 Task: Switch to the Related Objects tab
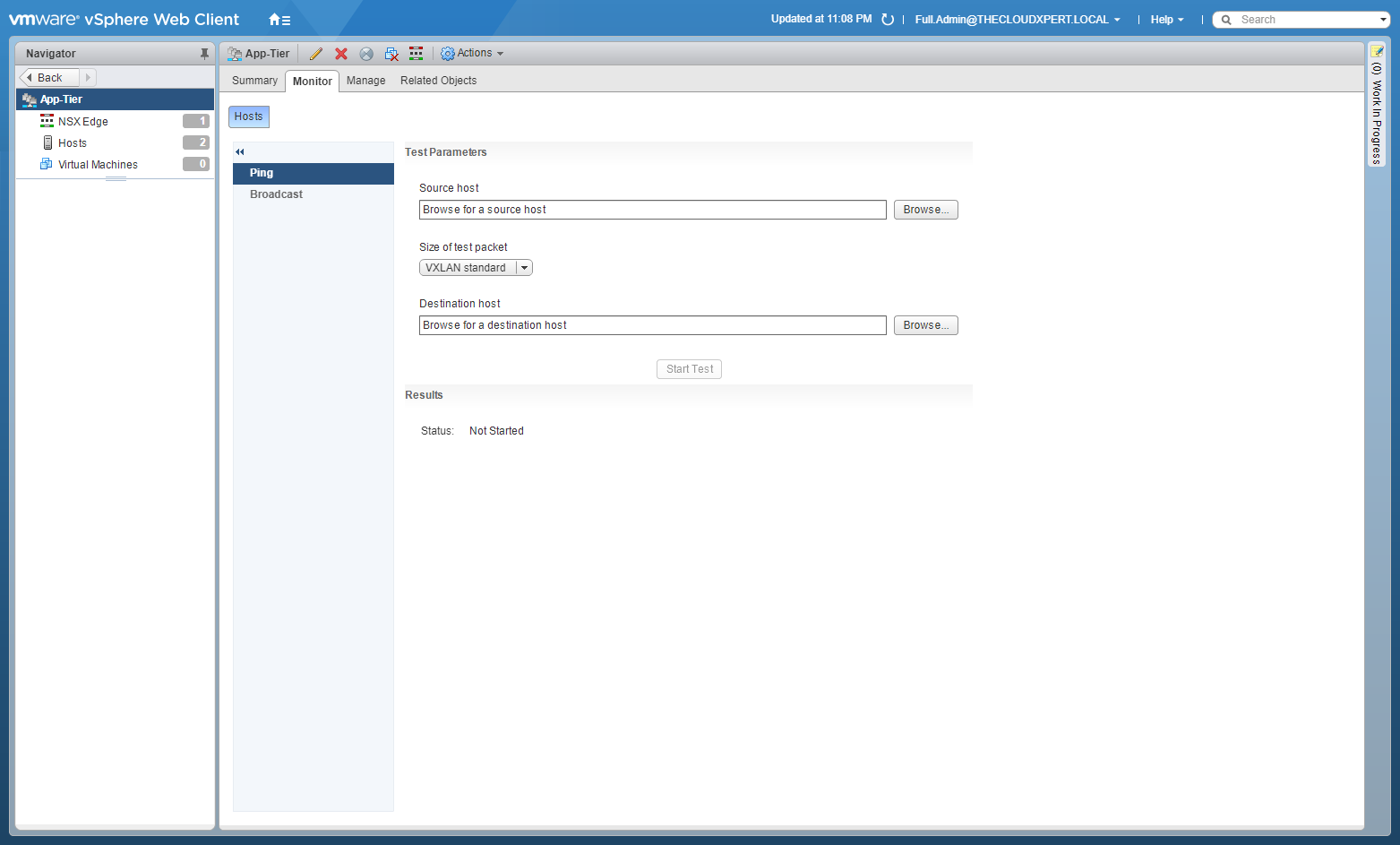438,81
